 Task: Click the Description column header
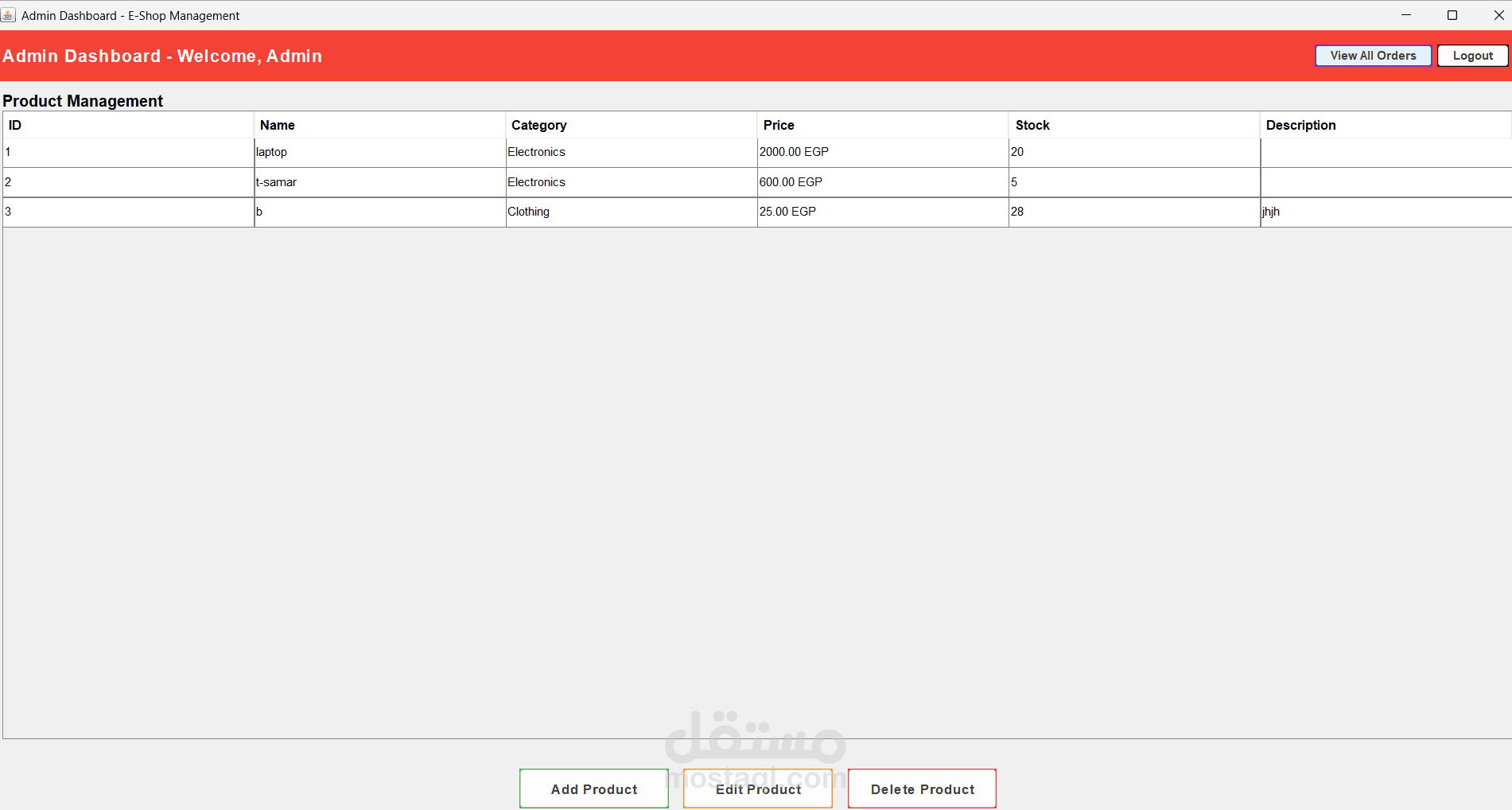point(1384,125)
